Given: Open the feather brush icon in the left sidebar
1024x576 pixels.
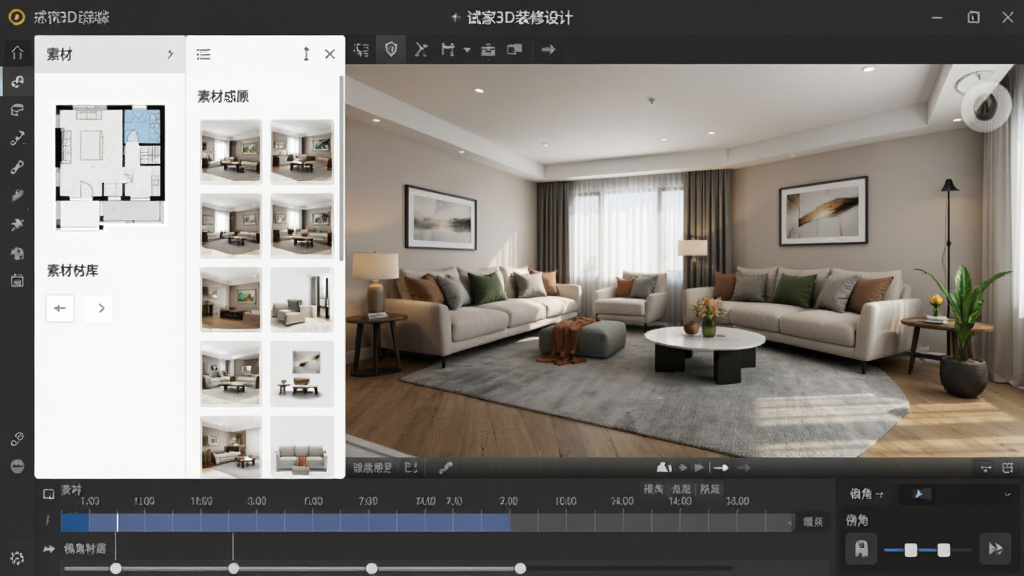Looking at the screenshot, I should tap(17, 195).
